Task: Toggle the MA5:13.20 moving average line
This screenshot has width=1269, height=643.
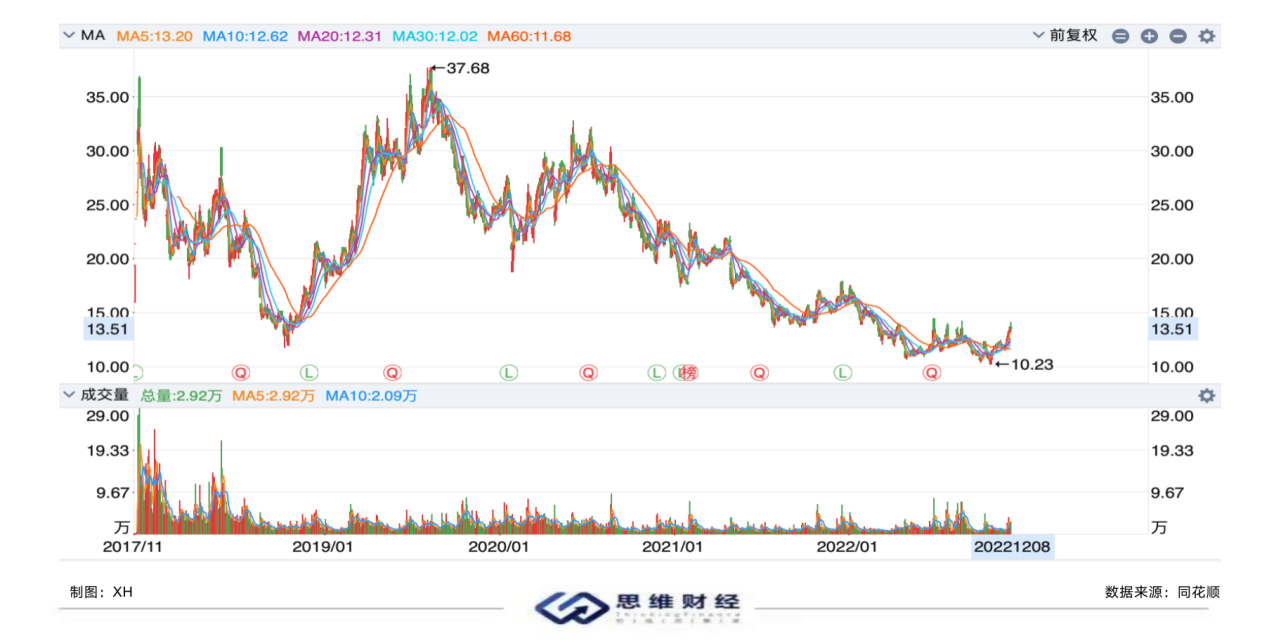Action: point(155,36)
